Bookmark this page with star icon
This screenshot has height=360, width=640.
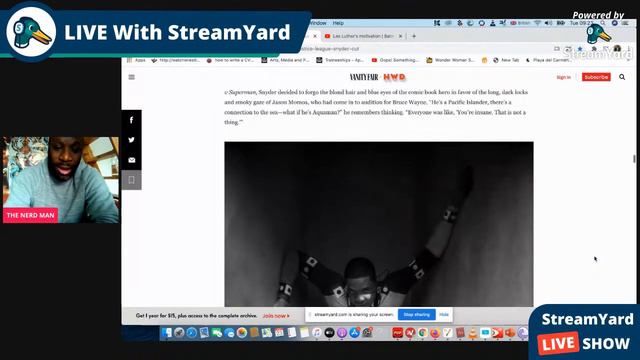click(580, 49)
